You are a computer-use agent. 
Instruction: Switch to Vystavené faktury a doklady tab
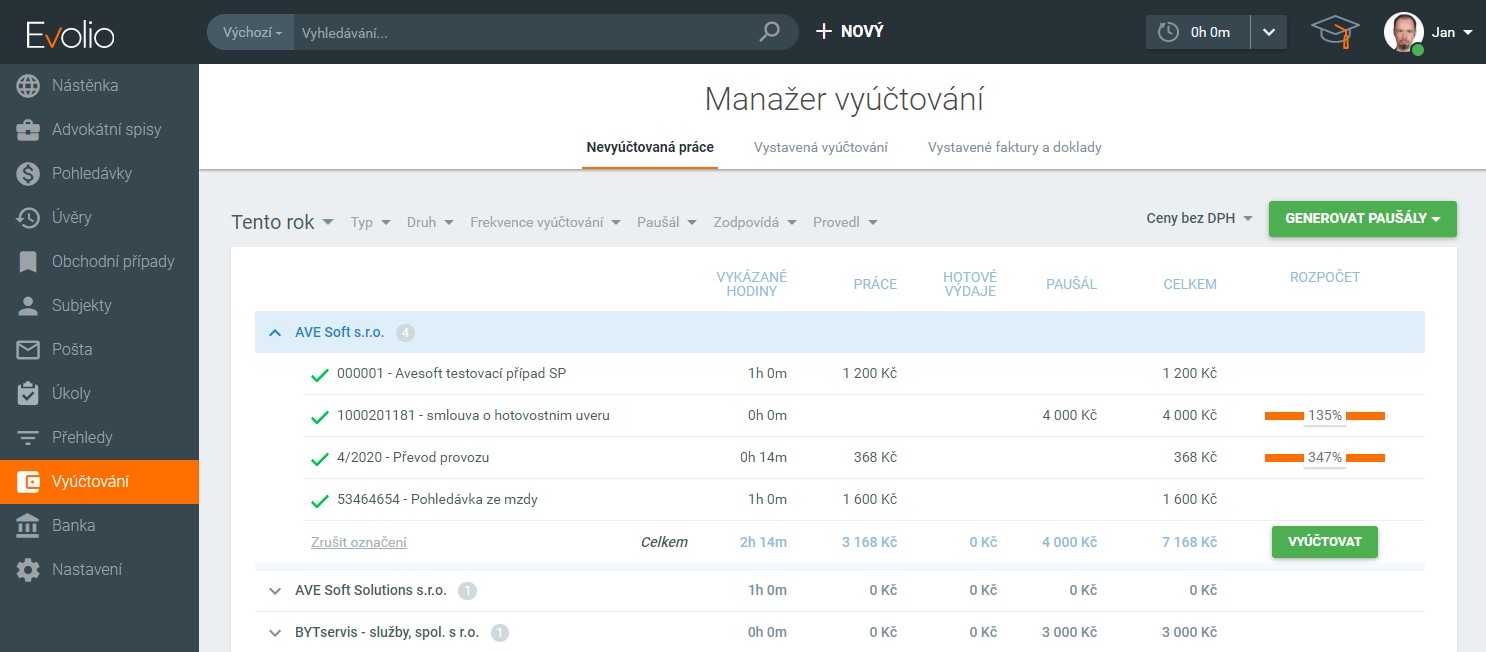1014,147
